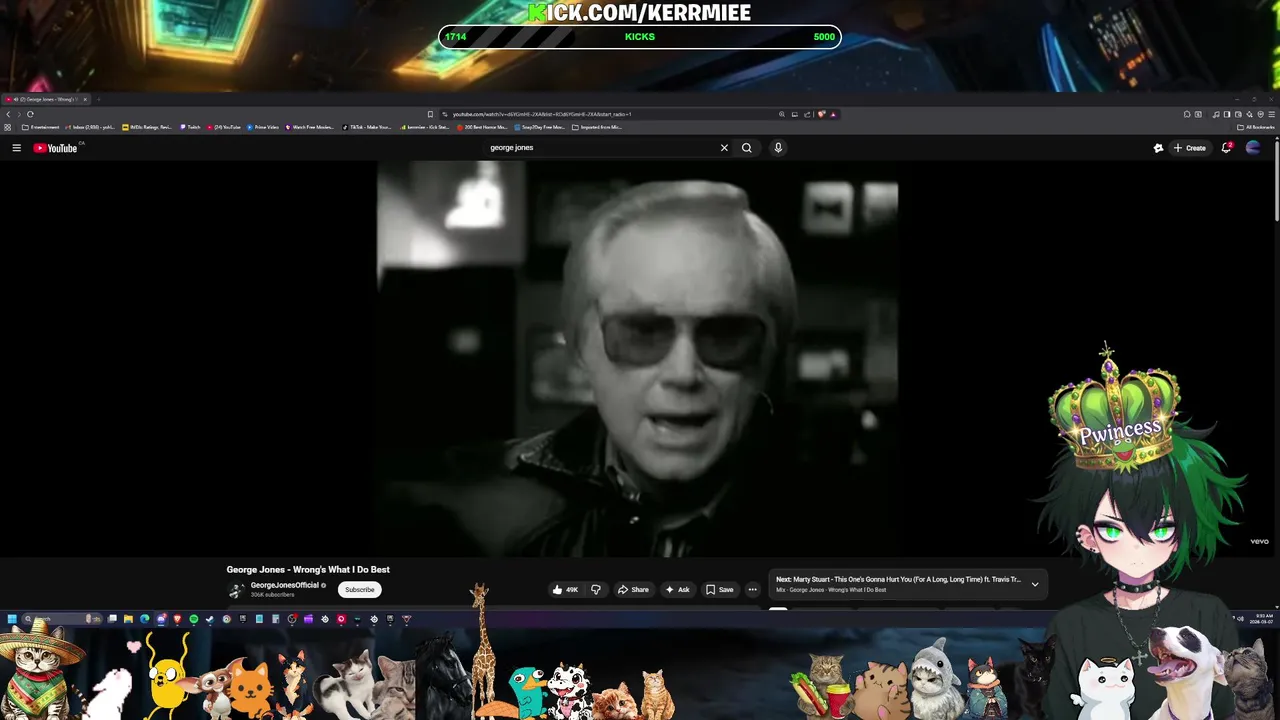
Task: Click the browser forward arrow
Action: click(19, 114)
